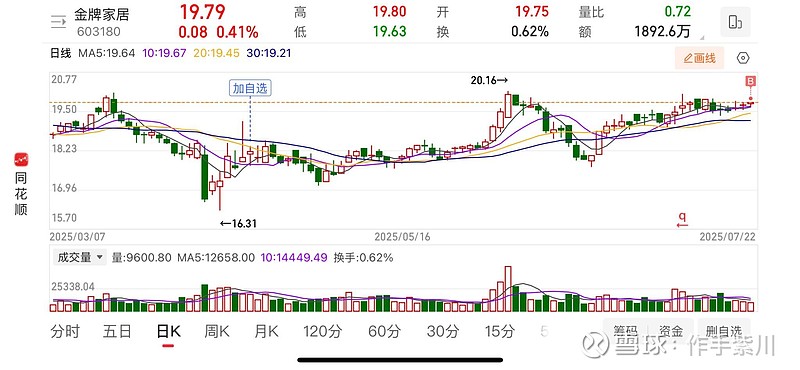Click the 同花顺 logo icon

(21, 159)
